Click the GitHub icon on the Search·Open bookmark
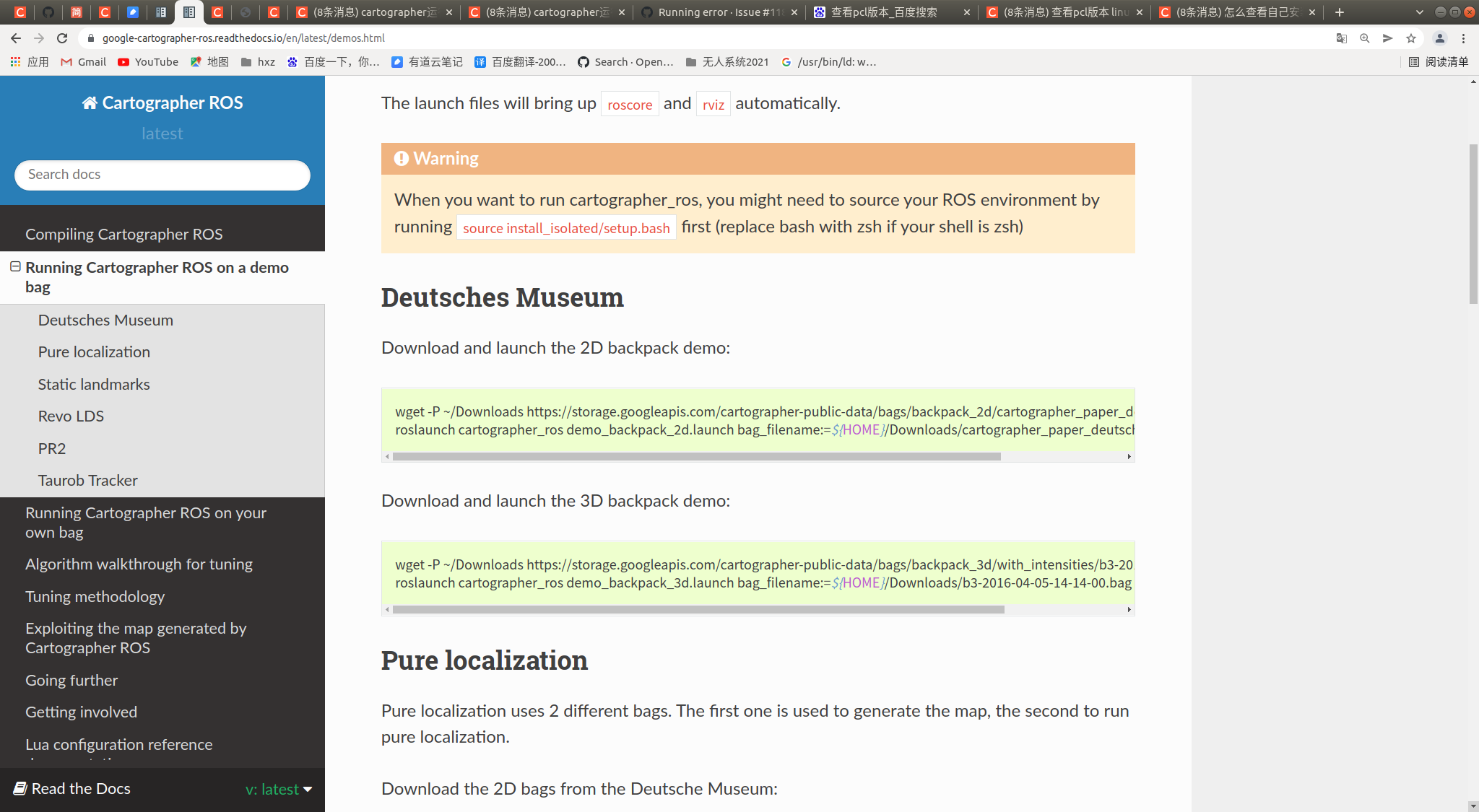 584,62
